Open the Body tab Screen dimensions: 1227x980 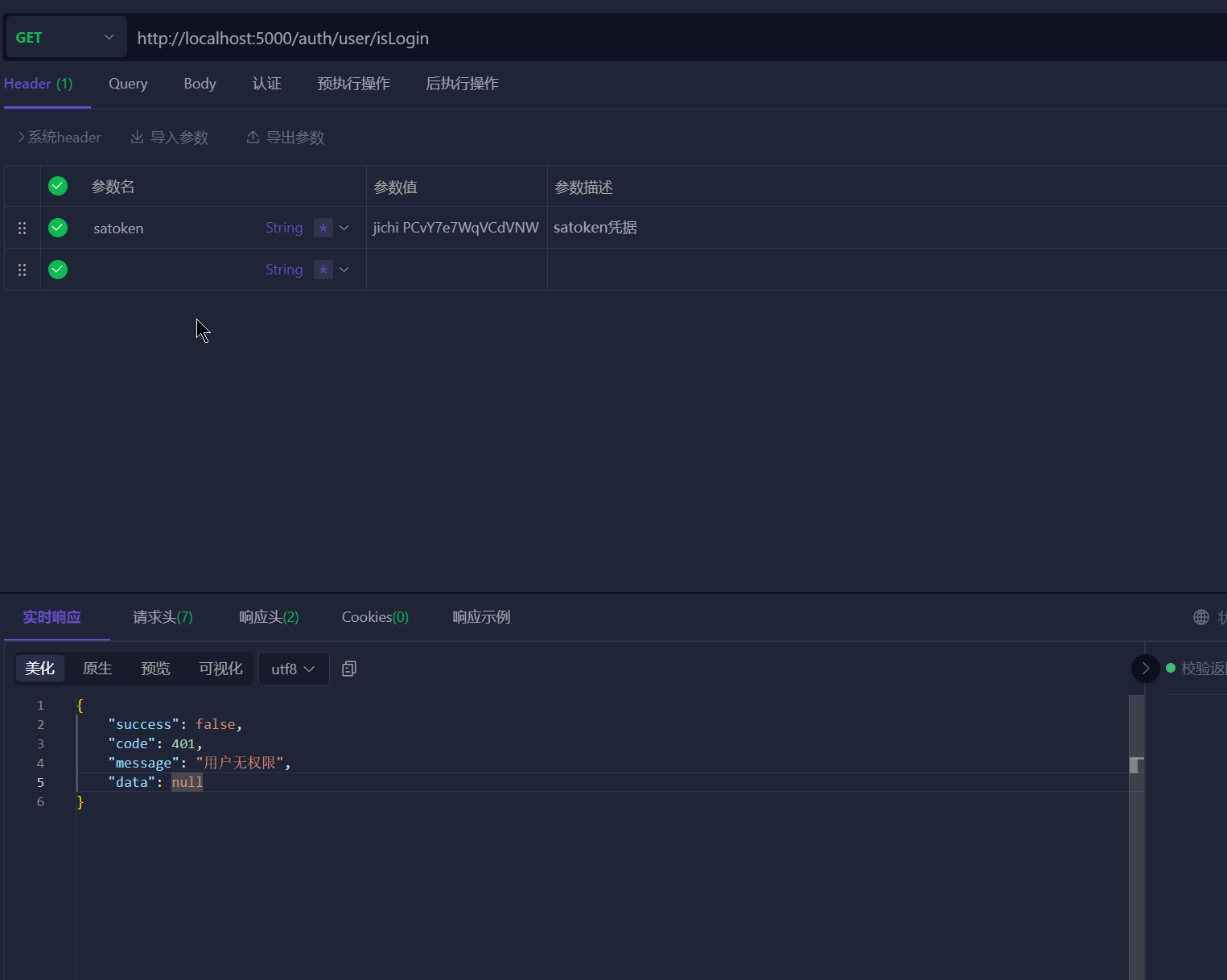point(200,84)
